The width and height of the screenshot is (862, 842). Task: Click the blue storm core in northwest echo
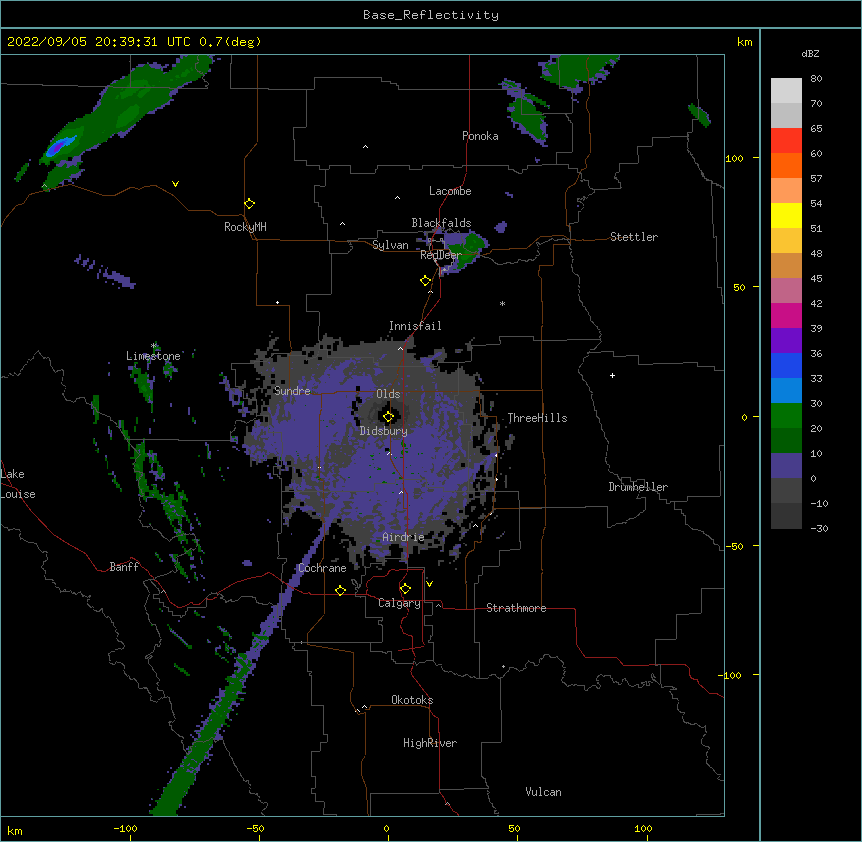pos(59,146)
